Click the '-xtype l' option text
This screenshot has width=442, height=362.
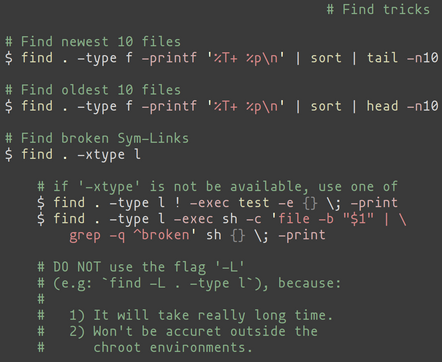coord(109,155)
